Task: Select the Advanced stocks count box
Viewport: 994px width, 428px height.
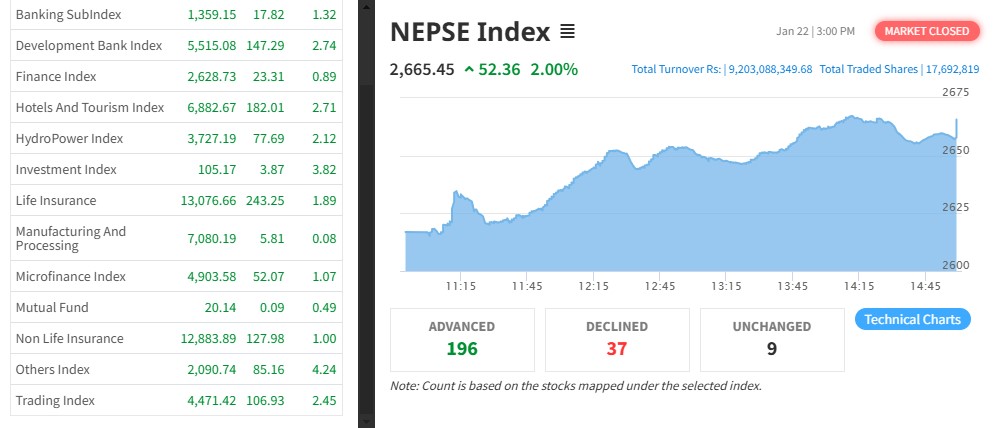Action: [x=462, y=339]
